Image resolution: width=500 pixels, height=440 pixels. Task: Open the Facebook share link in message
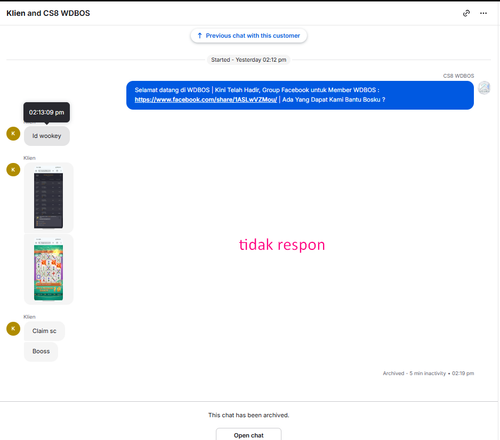pyautogui.click(x=206, y=100)
